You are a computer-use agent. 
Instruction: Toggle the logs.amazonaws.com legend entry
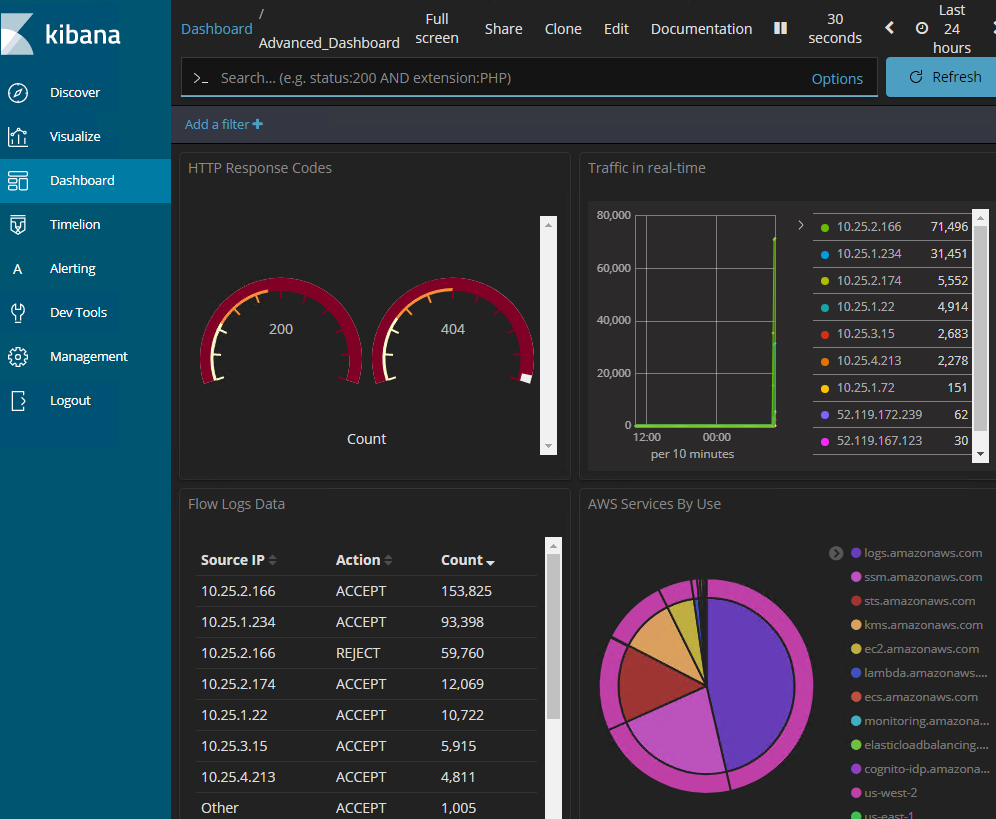[917, 553]
